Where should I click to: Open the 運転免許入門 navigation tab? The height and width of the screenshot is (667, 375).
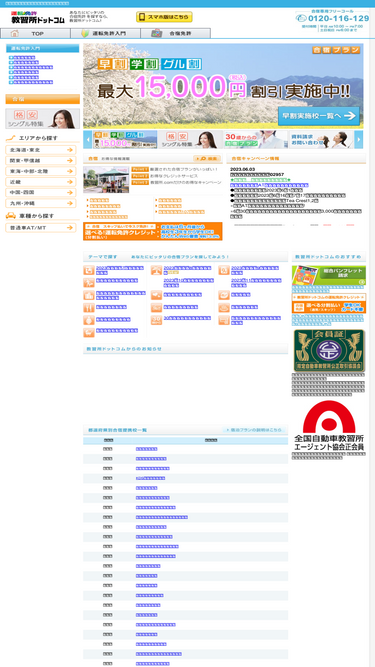pyautogui.click(x=105, y=33)
